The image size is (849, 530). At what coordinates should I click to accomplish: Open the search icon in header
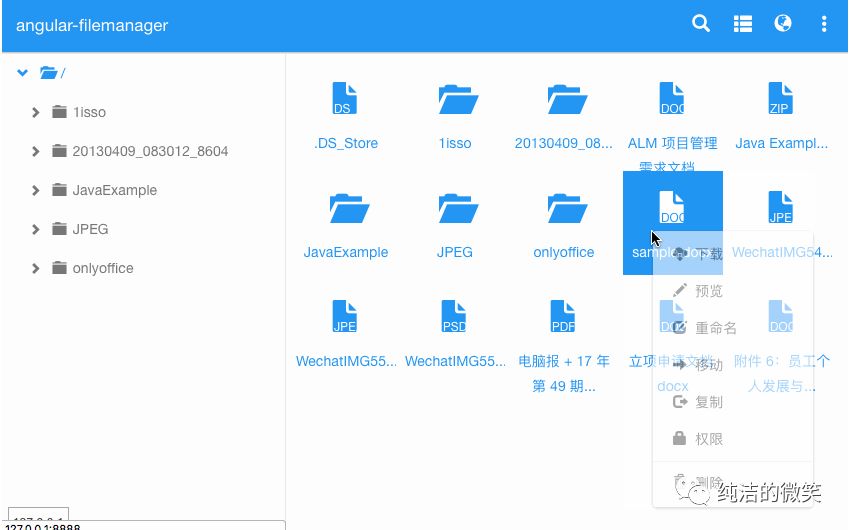click(701, 24)
